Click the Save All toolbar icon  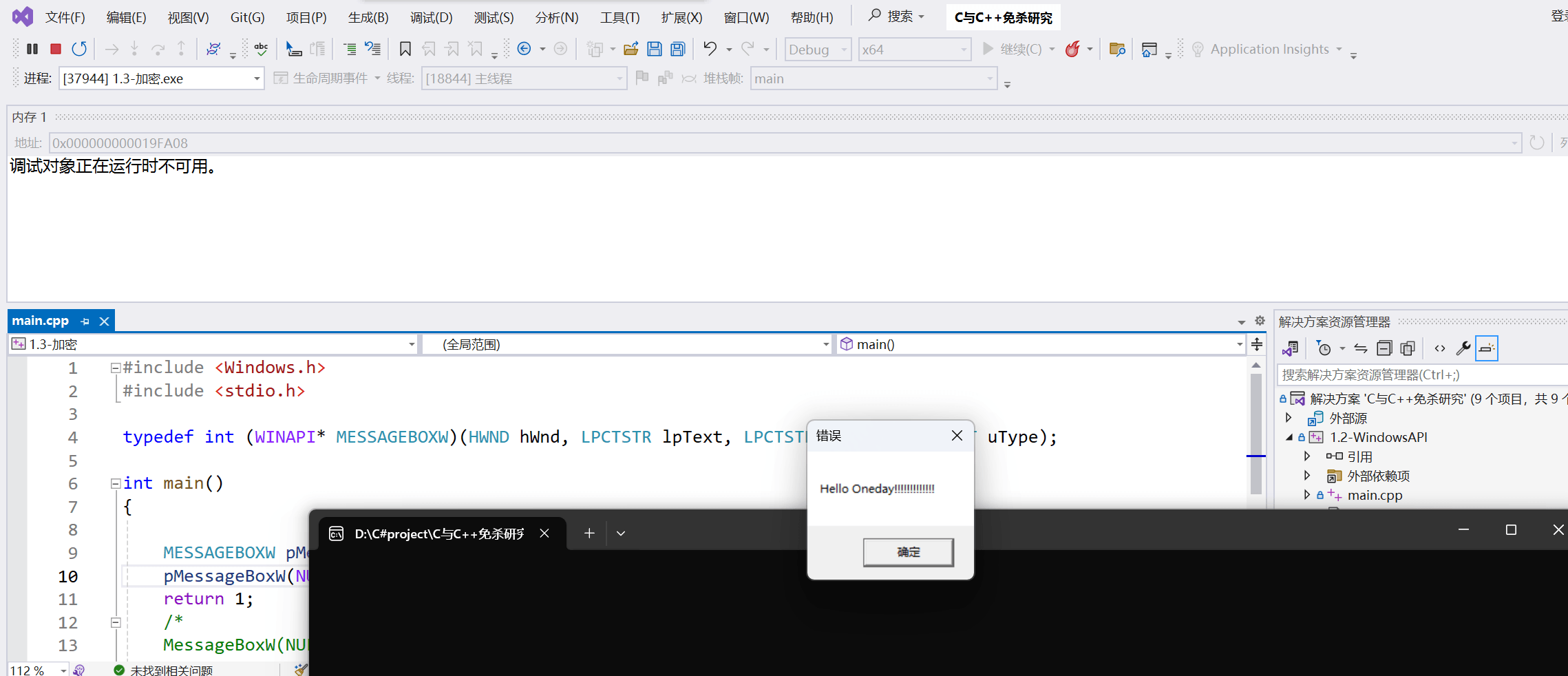678,49
